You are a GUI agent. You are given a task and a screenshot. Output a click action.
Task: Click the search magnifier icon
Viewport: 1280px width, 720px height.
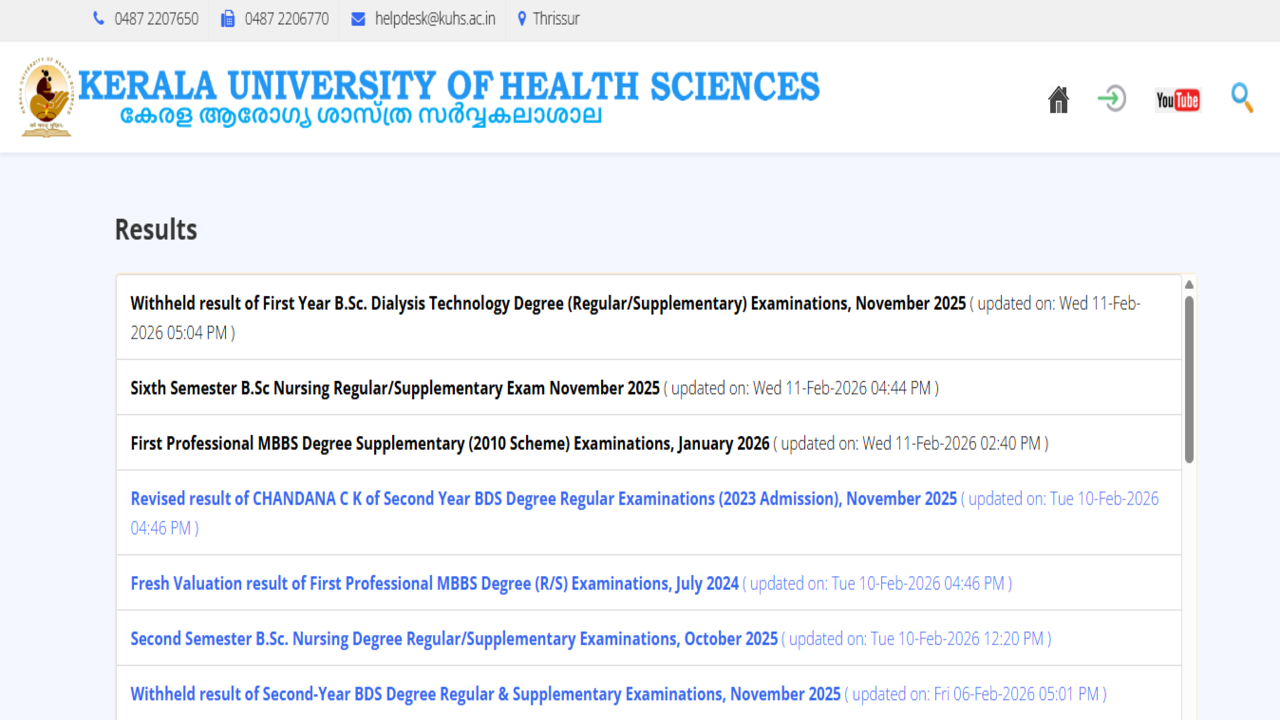1241,98
